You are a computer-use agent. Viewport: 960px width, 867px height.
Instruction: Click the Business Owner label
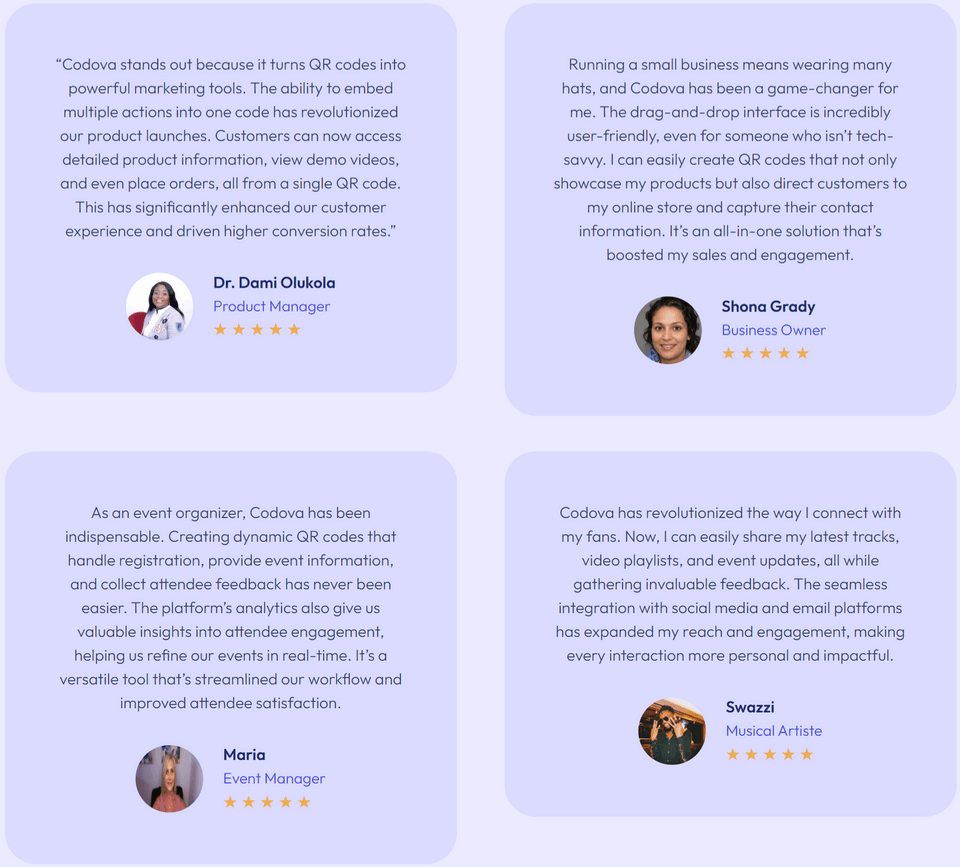click(x=773, y=330)
